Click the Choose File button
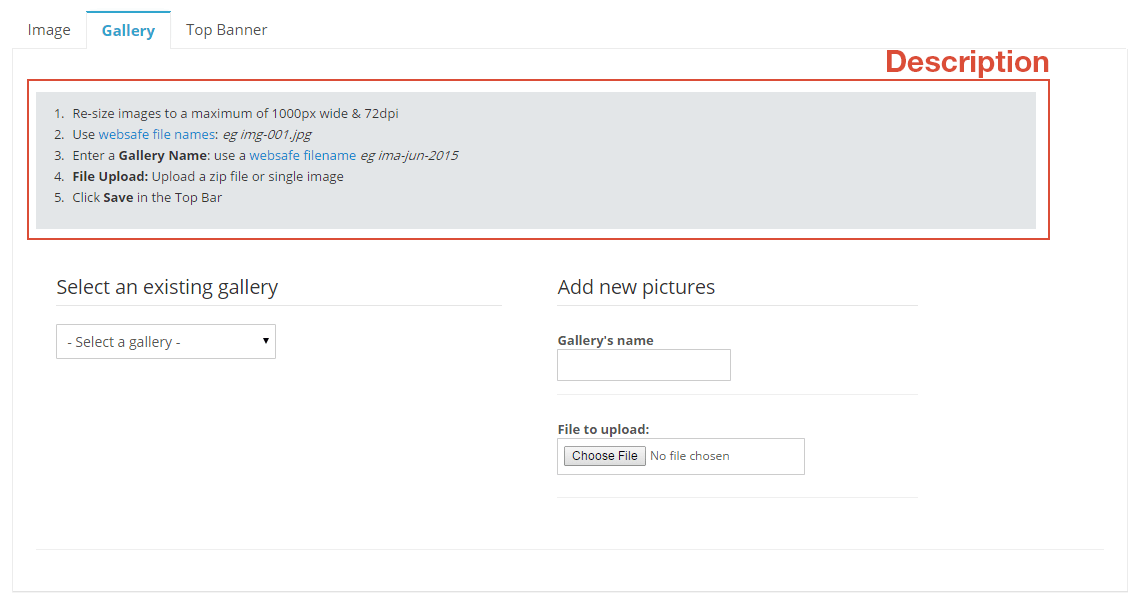Screen dimensions: 1139x599 tap(604, 456)
